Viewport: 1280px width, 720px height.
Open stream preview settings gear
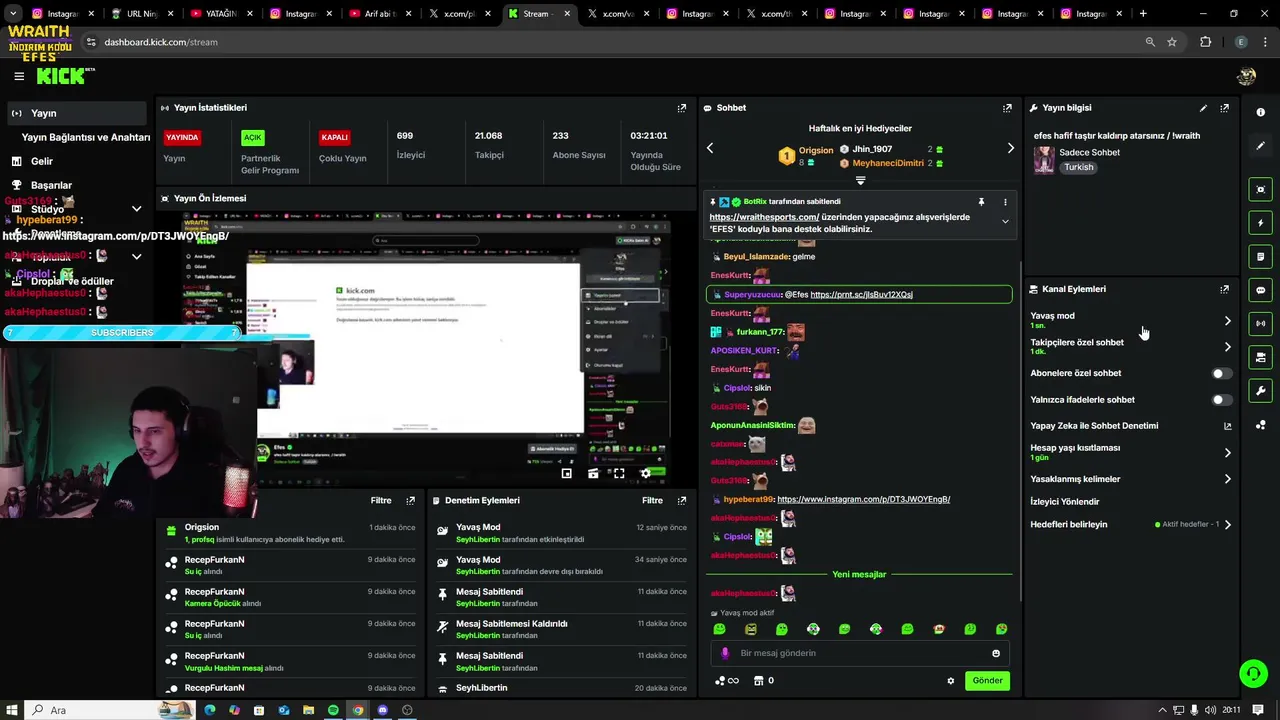645,474
